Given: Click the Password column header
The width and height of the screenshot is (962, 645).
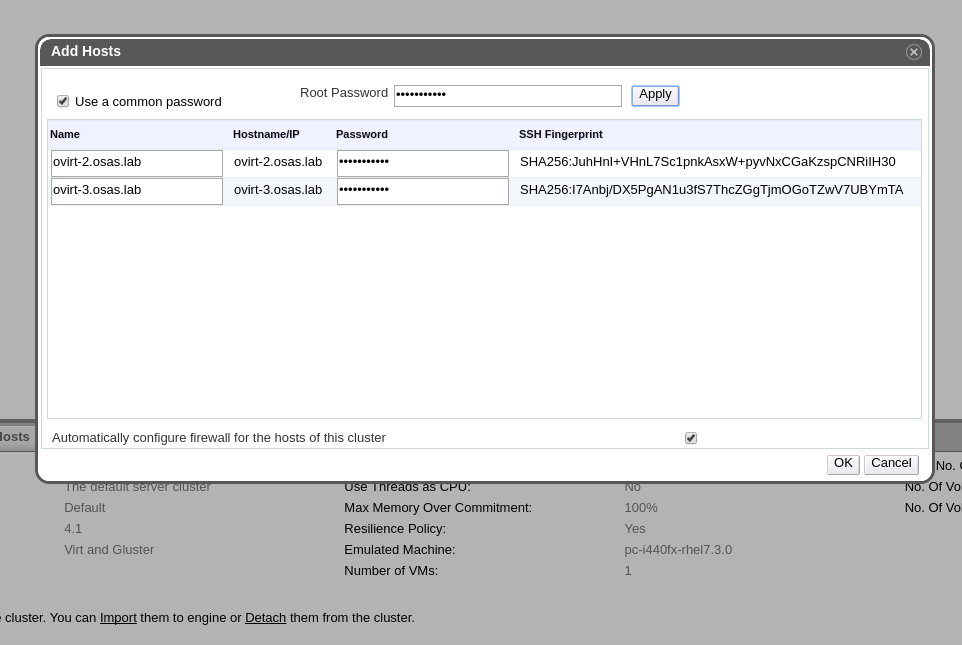Looking at the screenshot, I should point(362,134).
